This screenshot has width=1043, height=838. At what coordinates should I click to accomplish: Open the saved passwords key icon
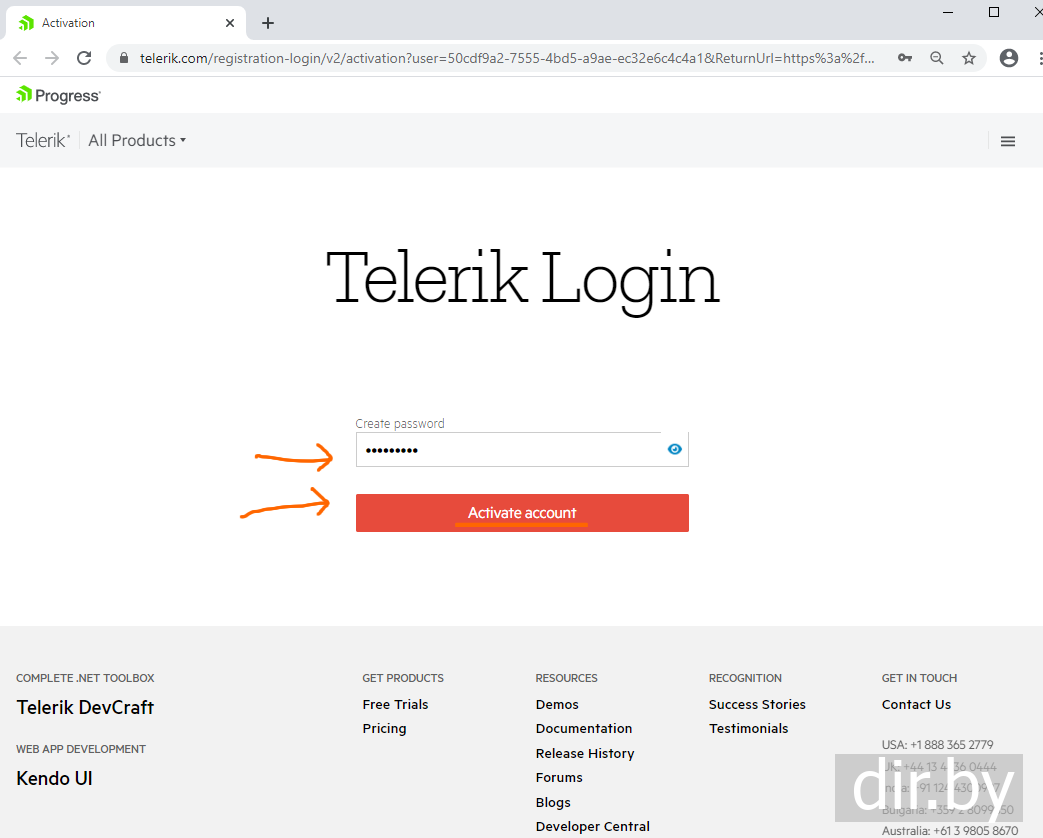click(x=905, y=58)
